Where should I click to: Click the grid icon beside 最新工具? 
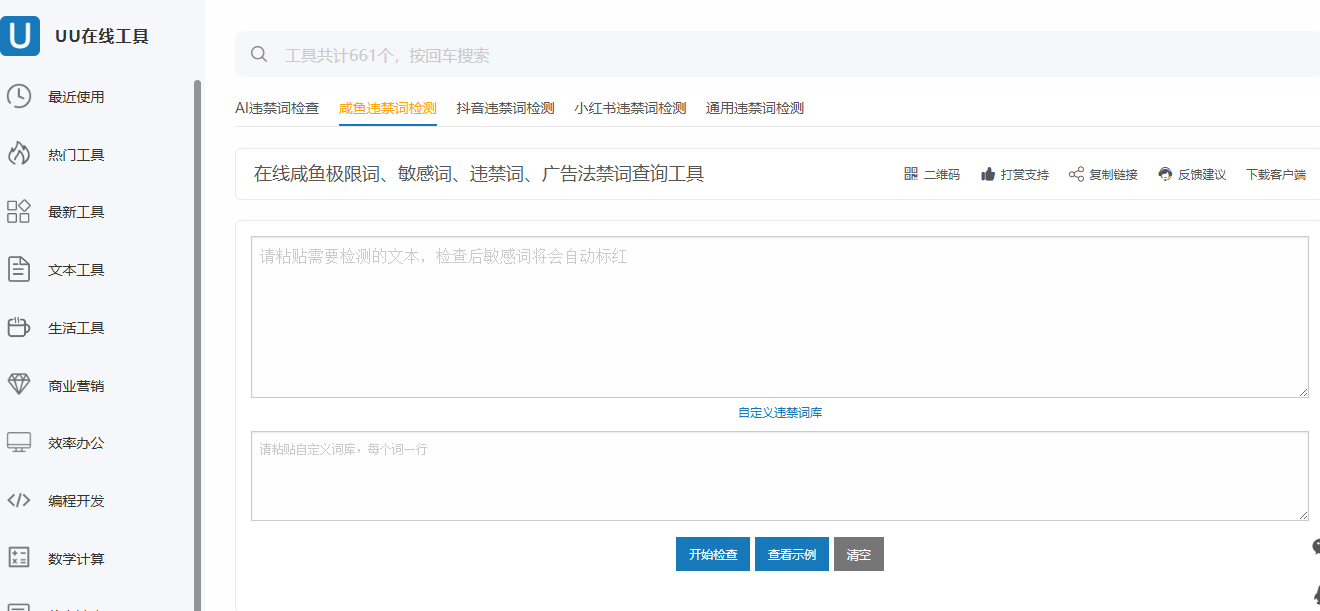pyautogui.click(x=19, y=212)
